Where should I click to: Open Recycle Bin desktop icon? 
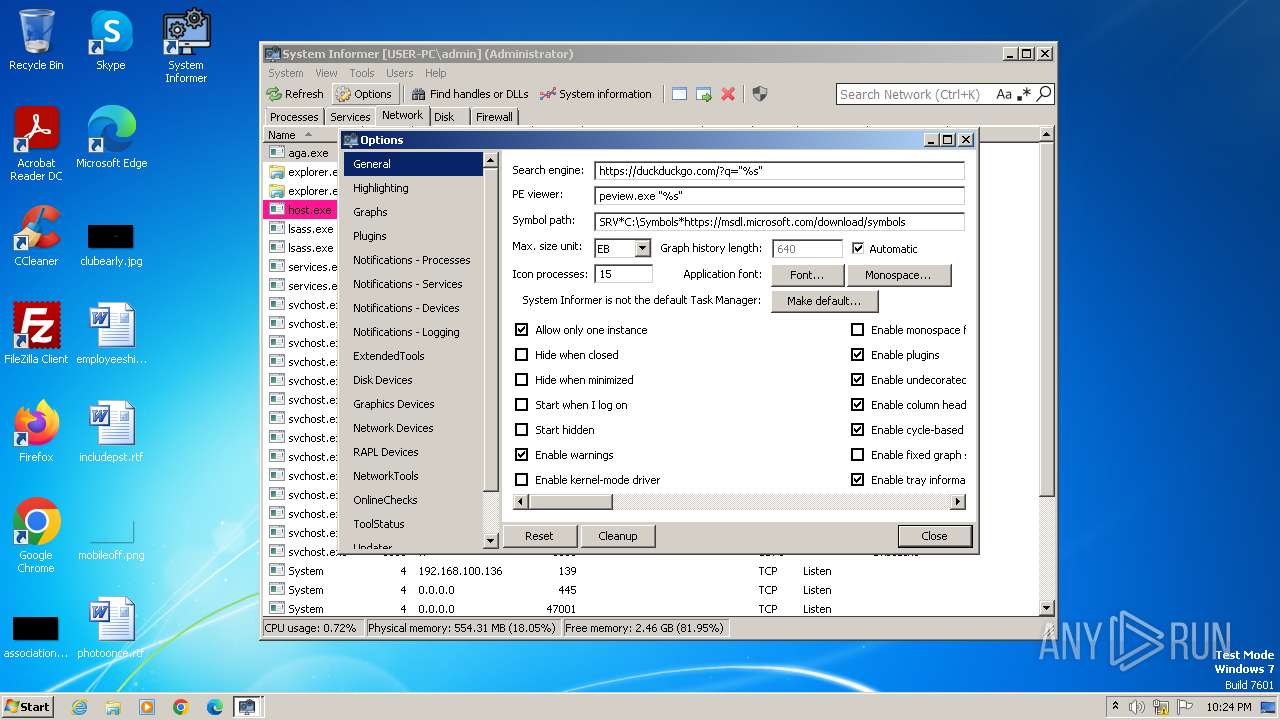click(x=36, y=40)
